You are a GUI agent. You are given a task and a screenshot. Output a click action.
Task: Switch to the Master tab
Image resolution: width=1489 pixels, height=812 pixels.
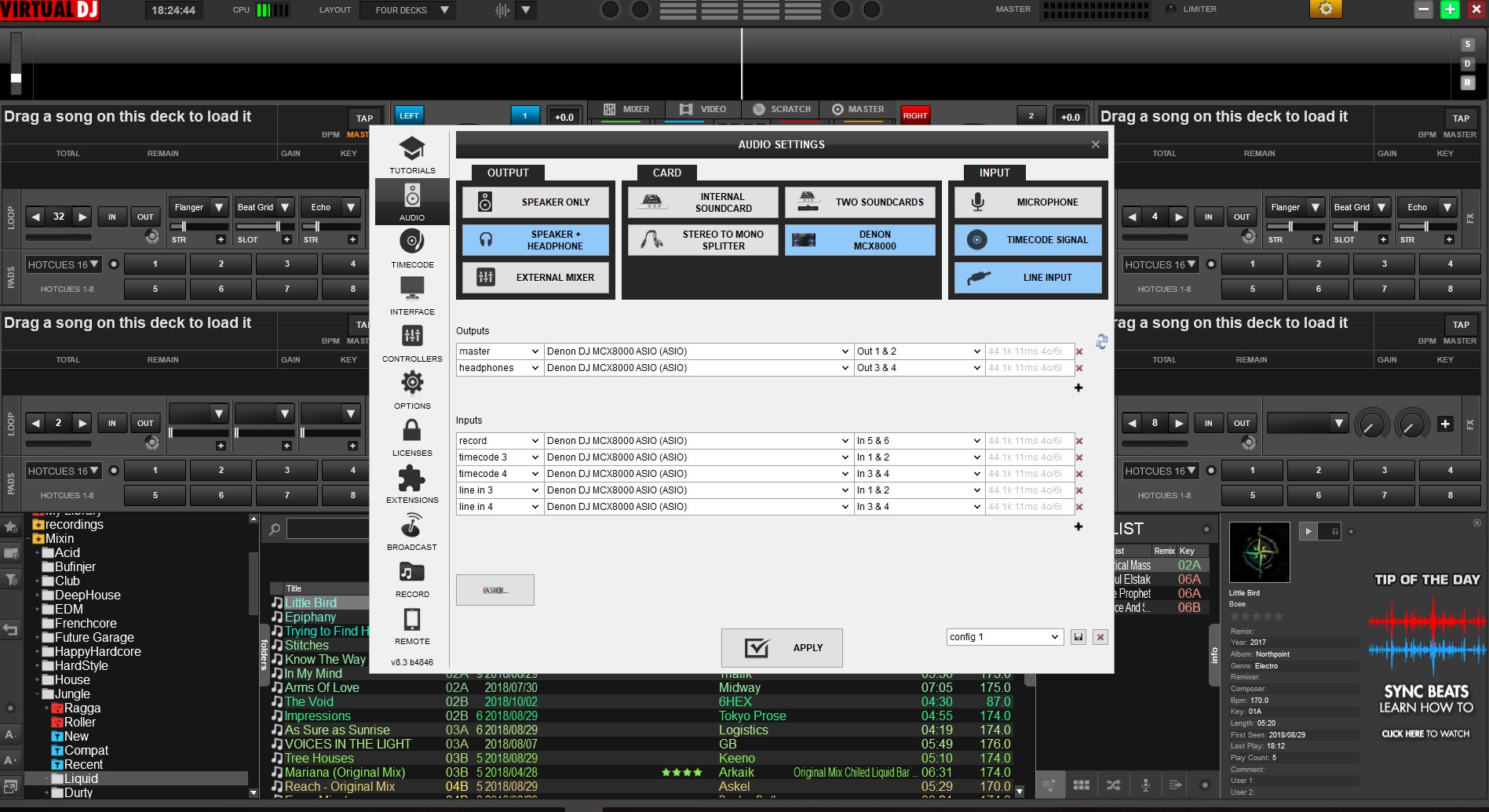[858, 109]
